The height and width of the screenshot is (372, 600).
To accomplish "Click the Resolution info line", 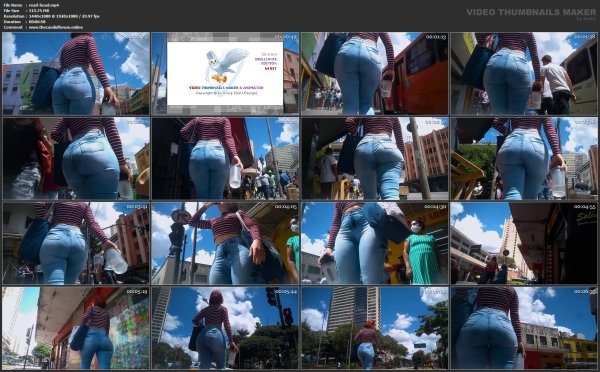I will pyautogui.click(x=51, y=16).
